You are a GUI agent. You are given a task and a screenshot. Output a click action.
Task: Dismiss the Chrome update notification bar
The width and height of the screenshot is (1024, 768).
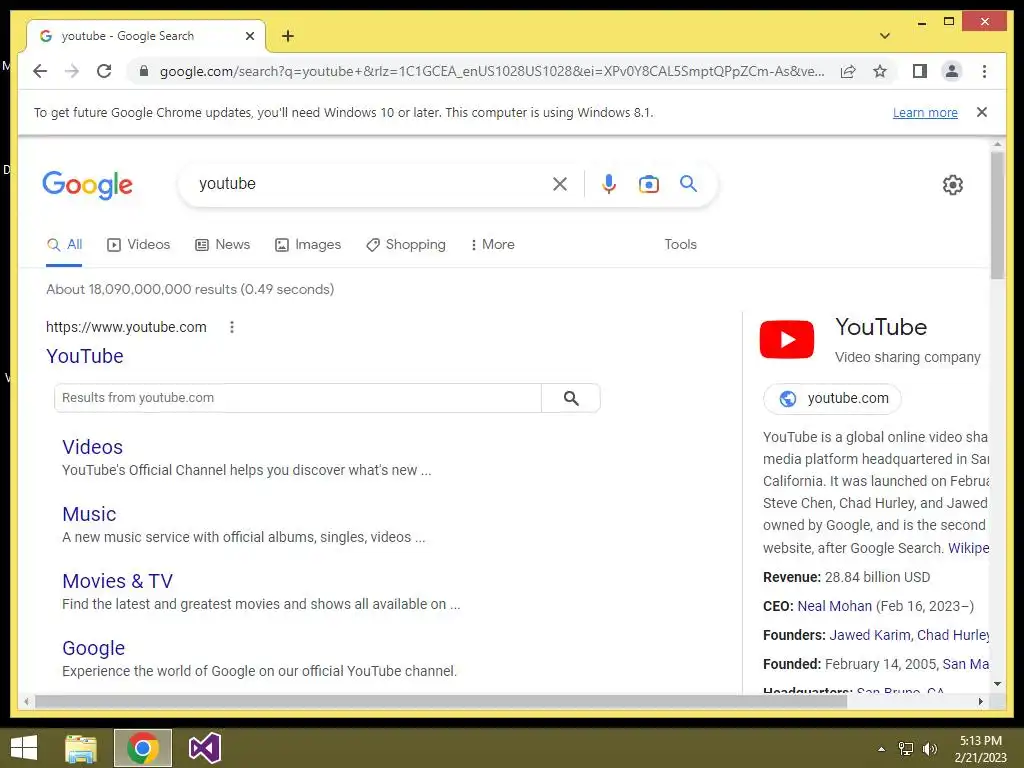[982, 112]
